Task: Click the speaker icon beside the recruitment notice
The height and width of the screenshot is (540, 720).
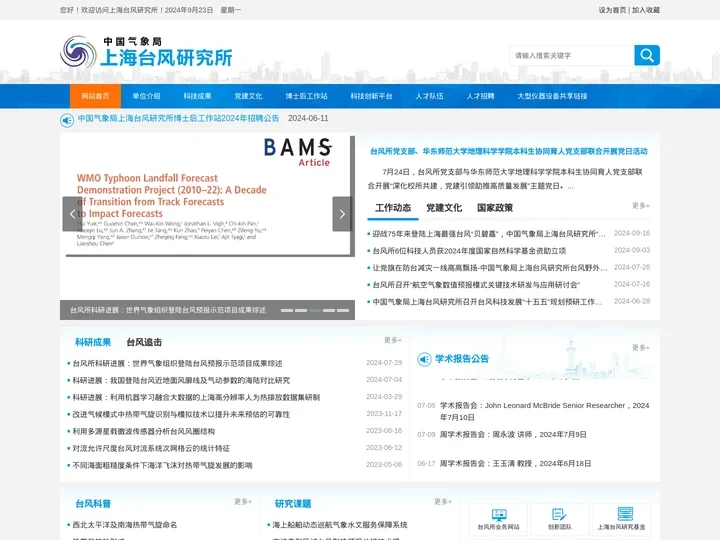Action: click(67, 120)
